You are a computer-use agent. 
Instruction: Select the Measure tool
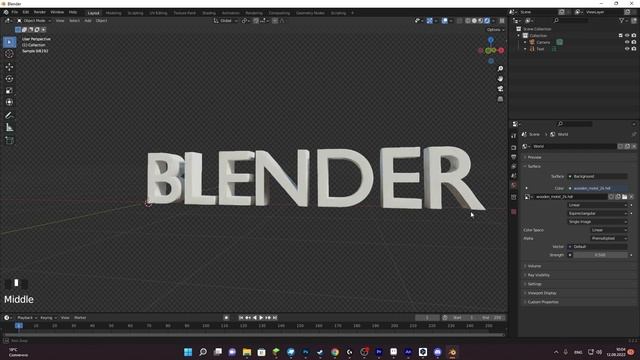coord(9,128)
